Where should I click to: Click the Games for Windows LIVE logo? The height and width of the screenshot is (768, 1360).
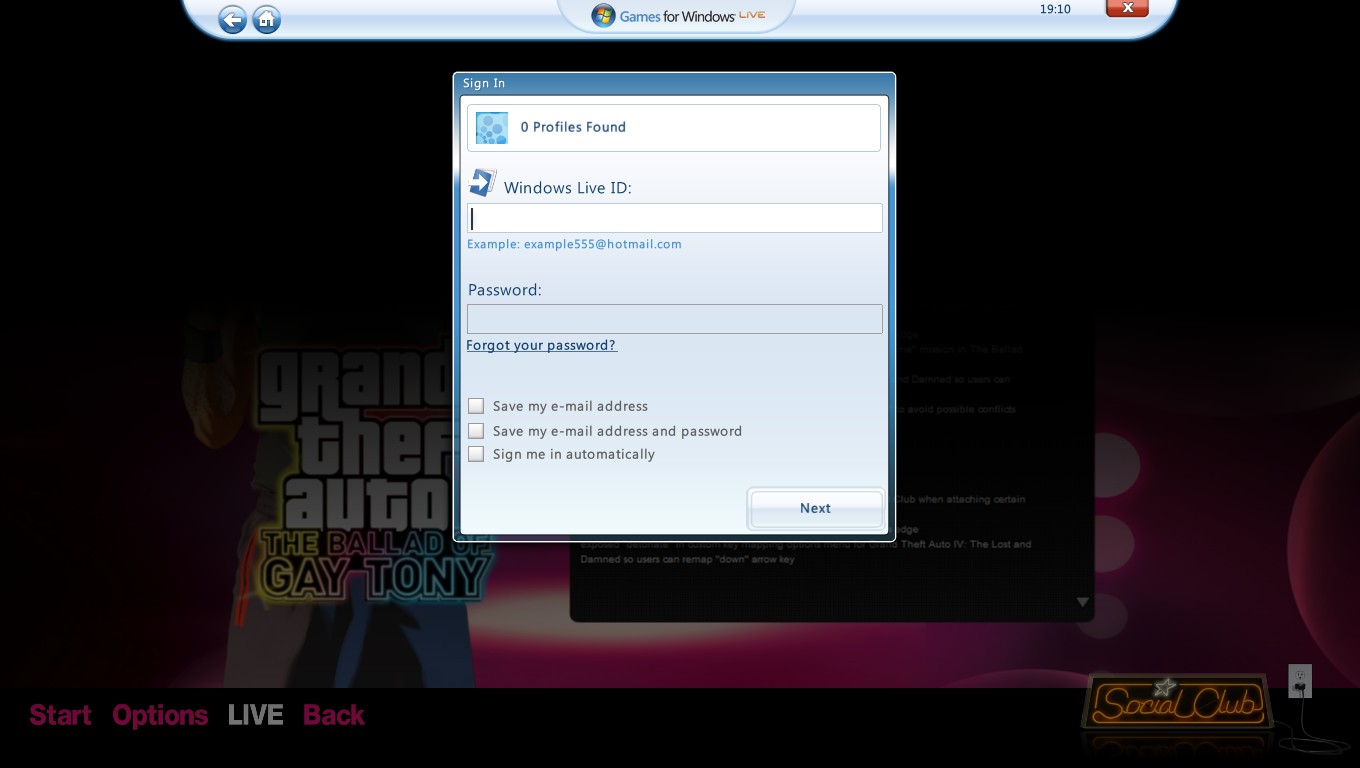click(678, 16)
